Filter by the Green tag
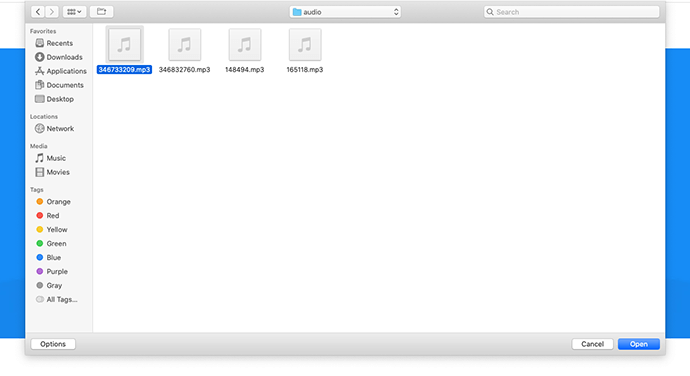The width and height of the screenshot is (690, 376). [x=56, y=243]
